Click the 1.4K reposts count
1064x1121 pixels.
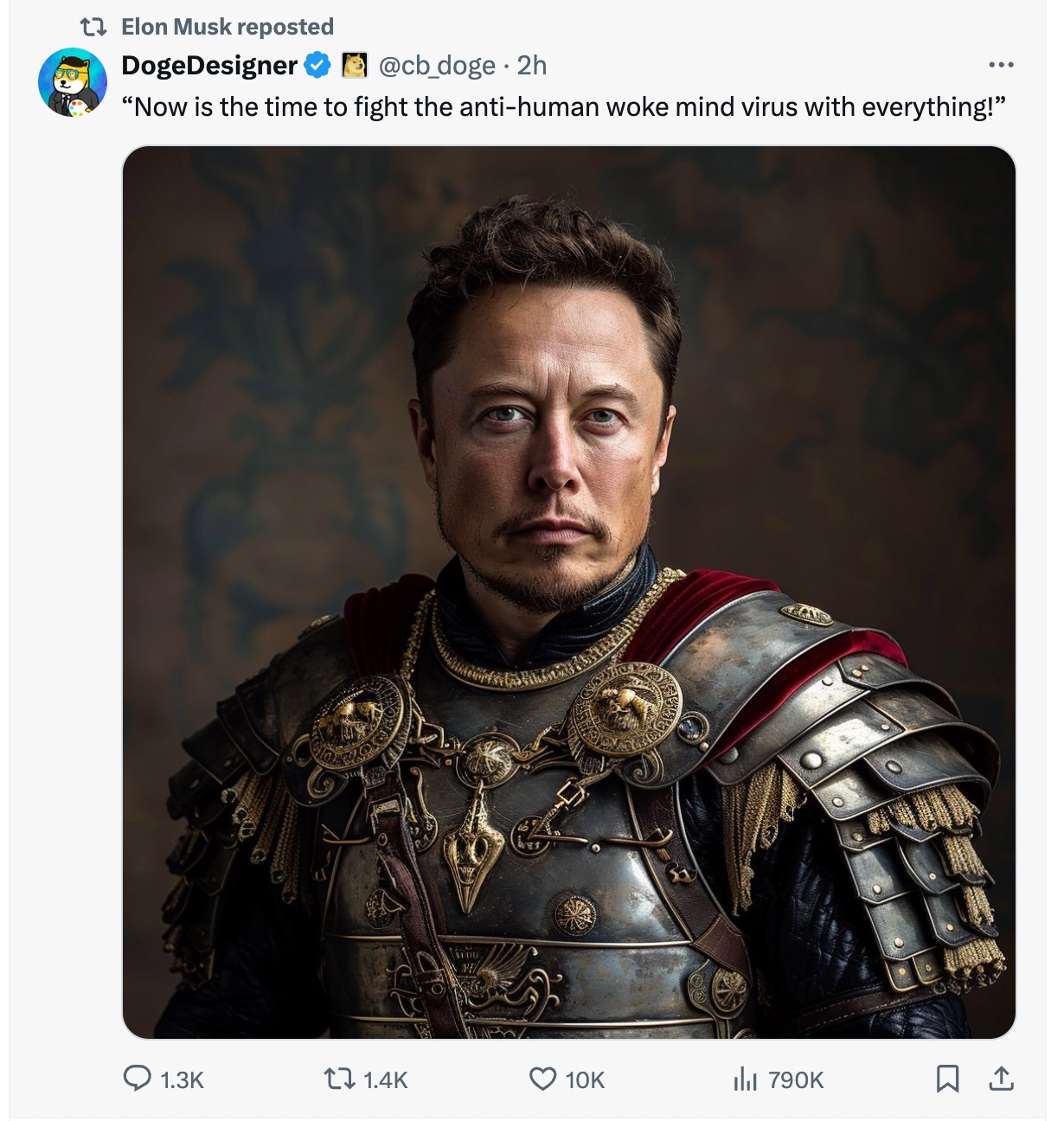385,1079
